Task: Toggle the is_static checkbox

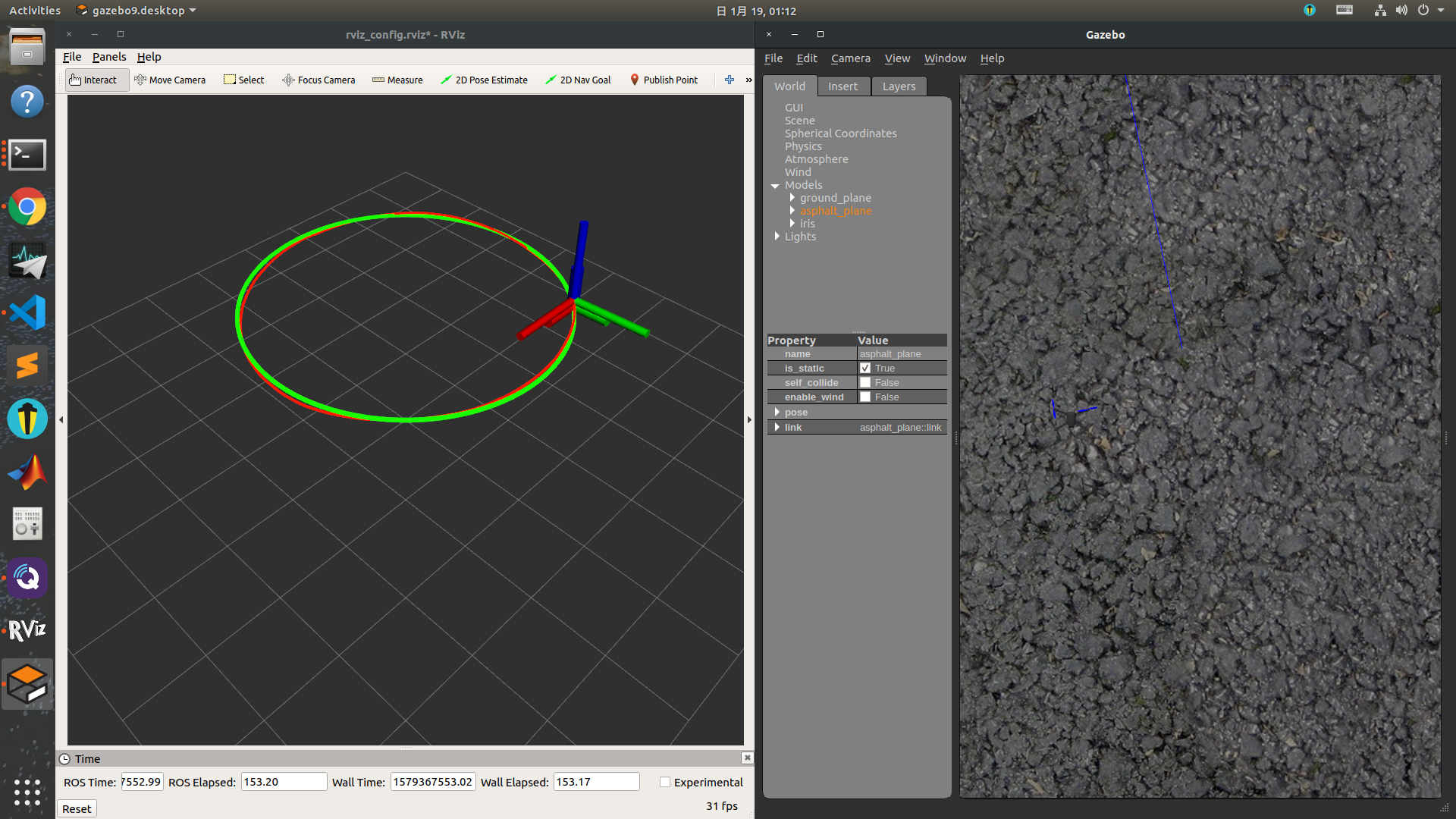Action: point(865,369)
